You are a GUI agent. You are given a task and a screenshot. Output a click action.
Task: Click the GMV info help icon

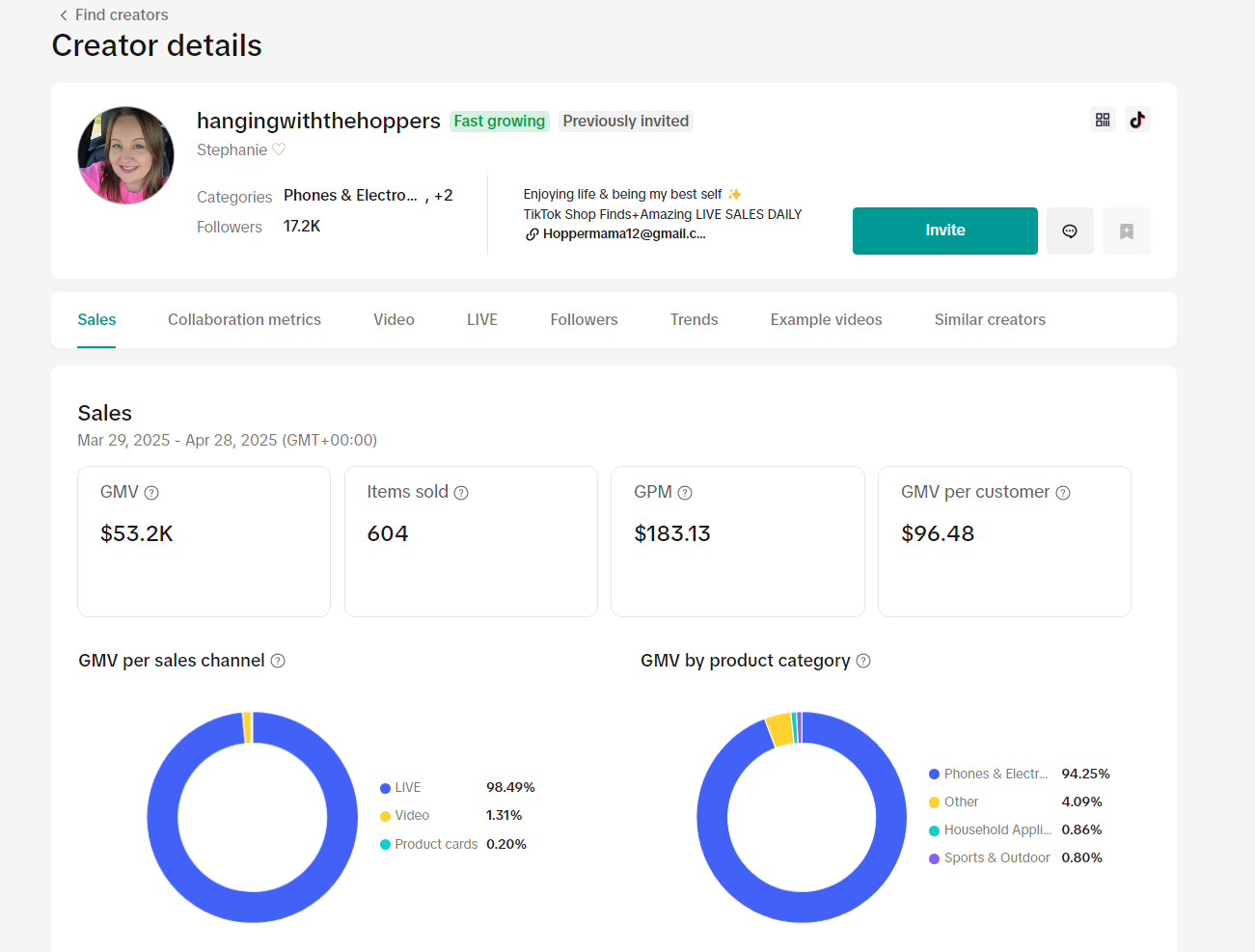pos(151,493)
